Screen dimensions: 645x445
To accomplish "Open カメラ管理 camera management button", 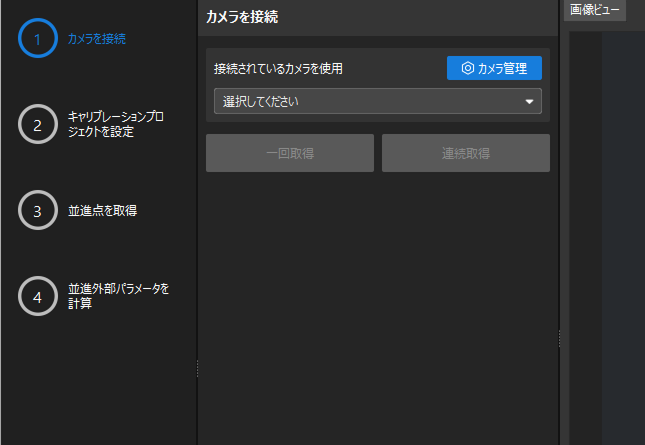I will point(494,68).
